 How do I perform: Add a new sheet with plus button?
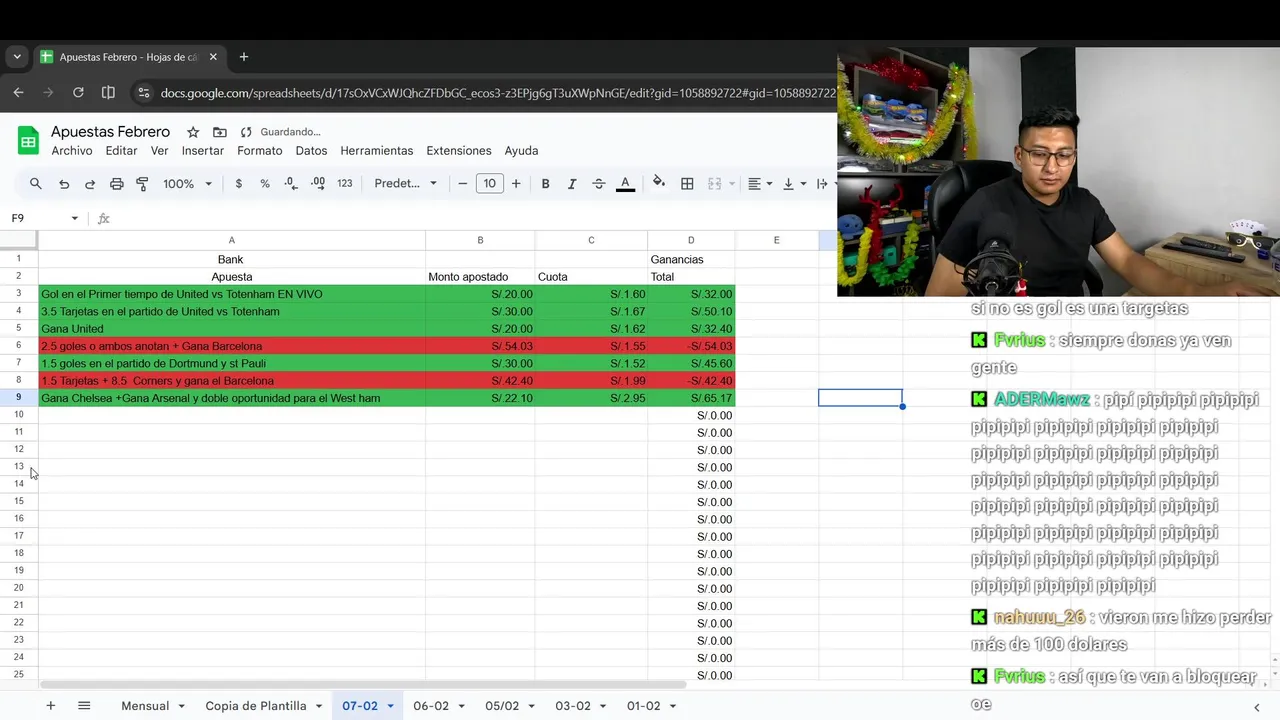(50, 706)
